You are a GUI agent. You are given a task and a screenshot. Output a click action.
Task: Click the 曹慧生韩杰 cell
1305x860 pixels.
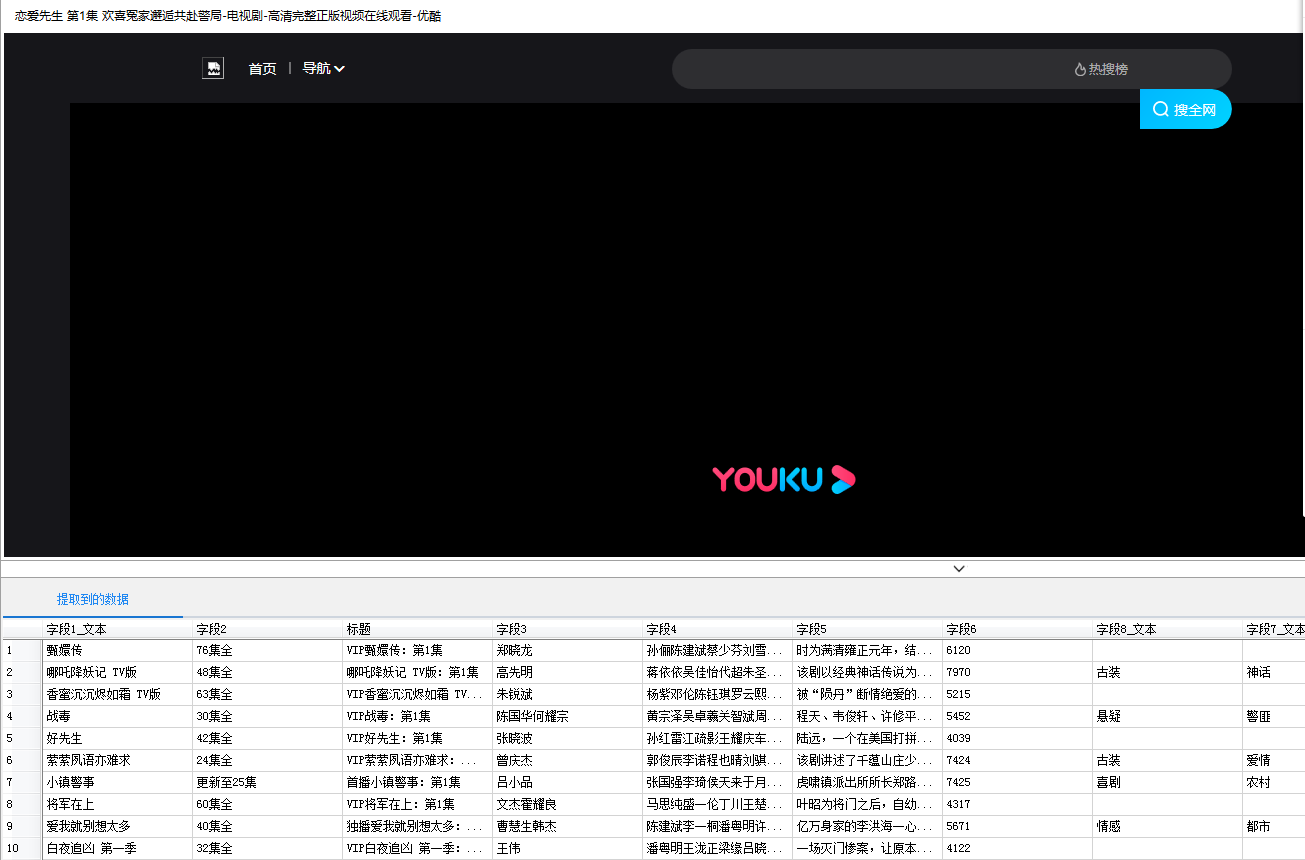pos(568,826)
